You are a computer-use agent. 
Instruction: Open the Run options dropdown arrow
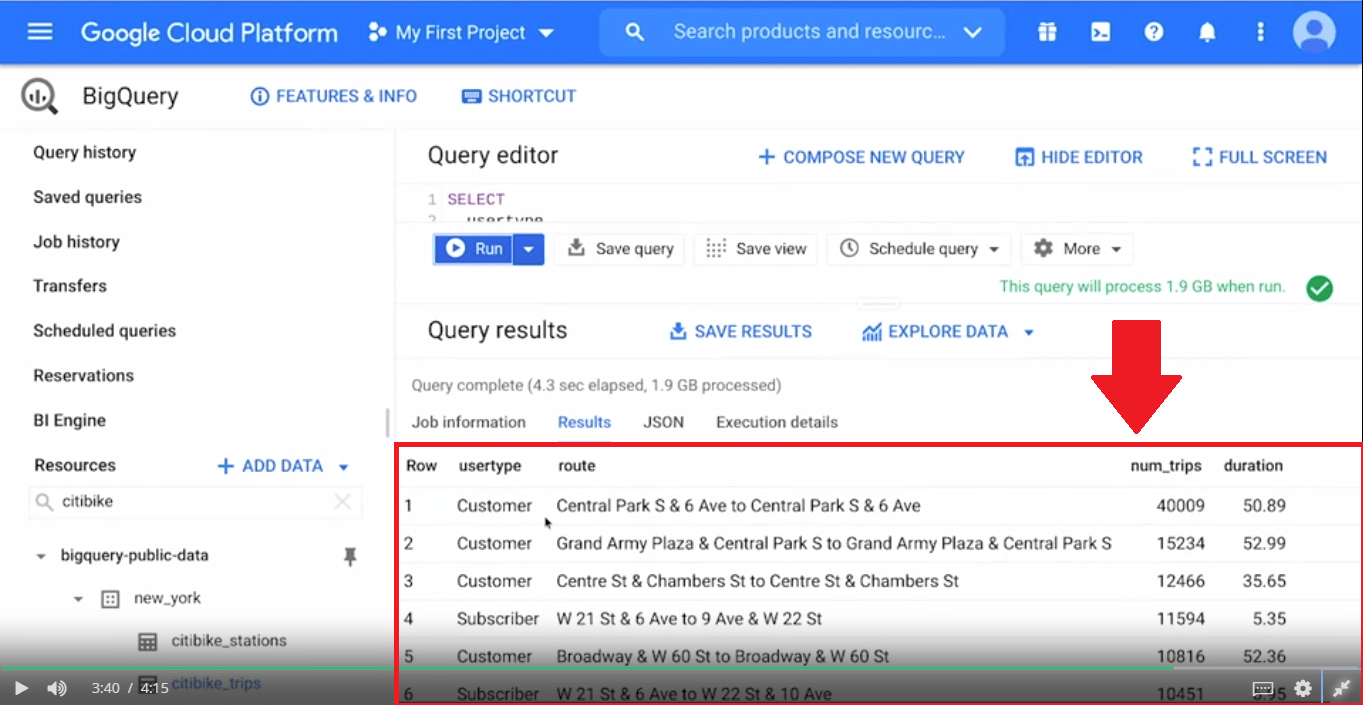[x=528, y=249]
